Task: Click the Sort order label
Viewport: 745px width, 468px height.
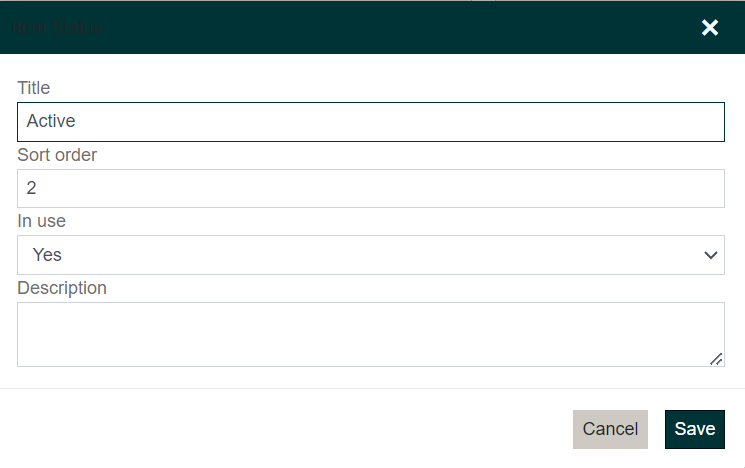Action: click(x=57, y=155)
